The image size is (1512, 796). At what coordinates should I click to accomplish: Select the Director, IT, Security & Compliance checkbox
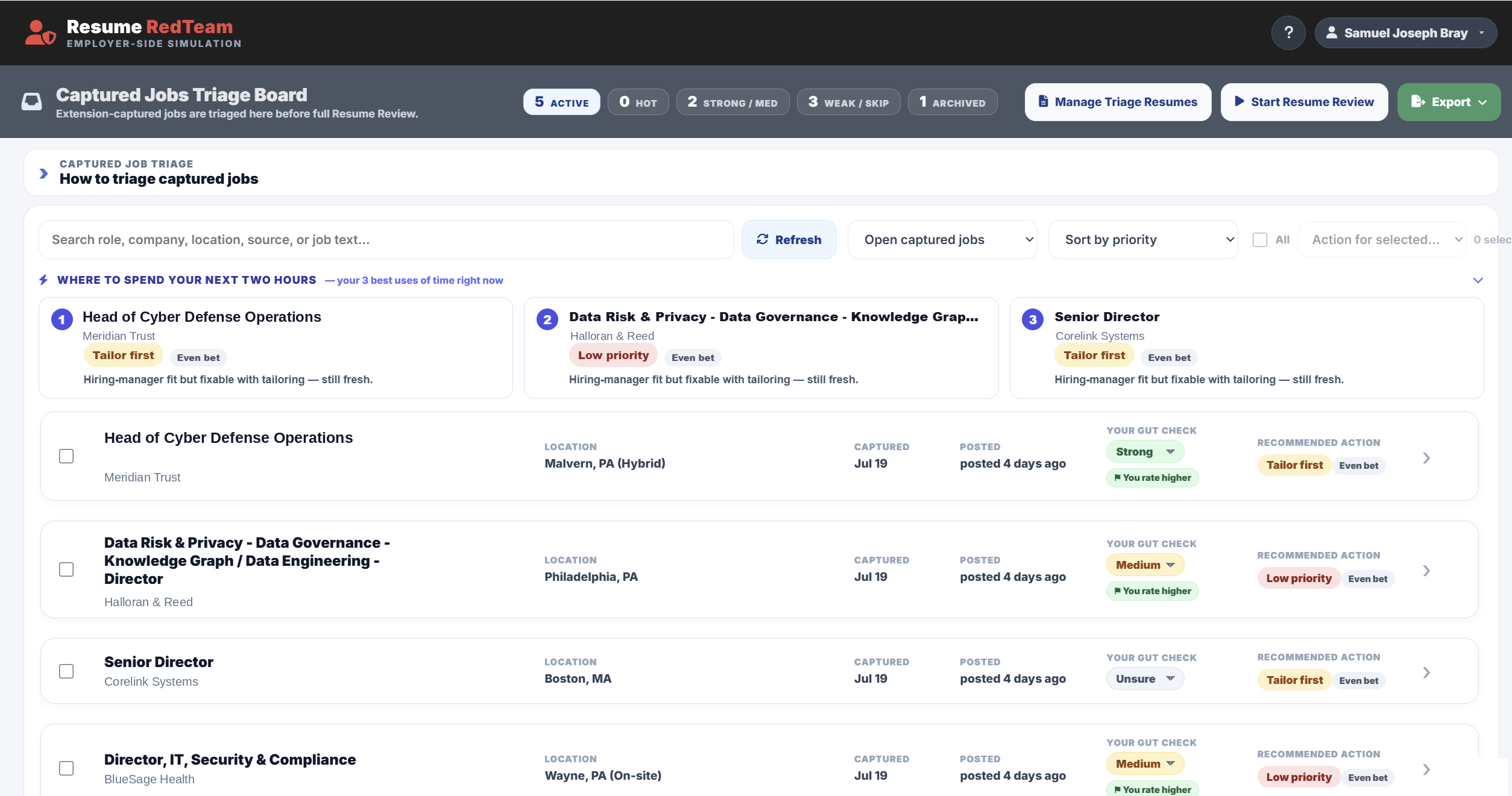point(66,768)
